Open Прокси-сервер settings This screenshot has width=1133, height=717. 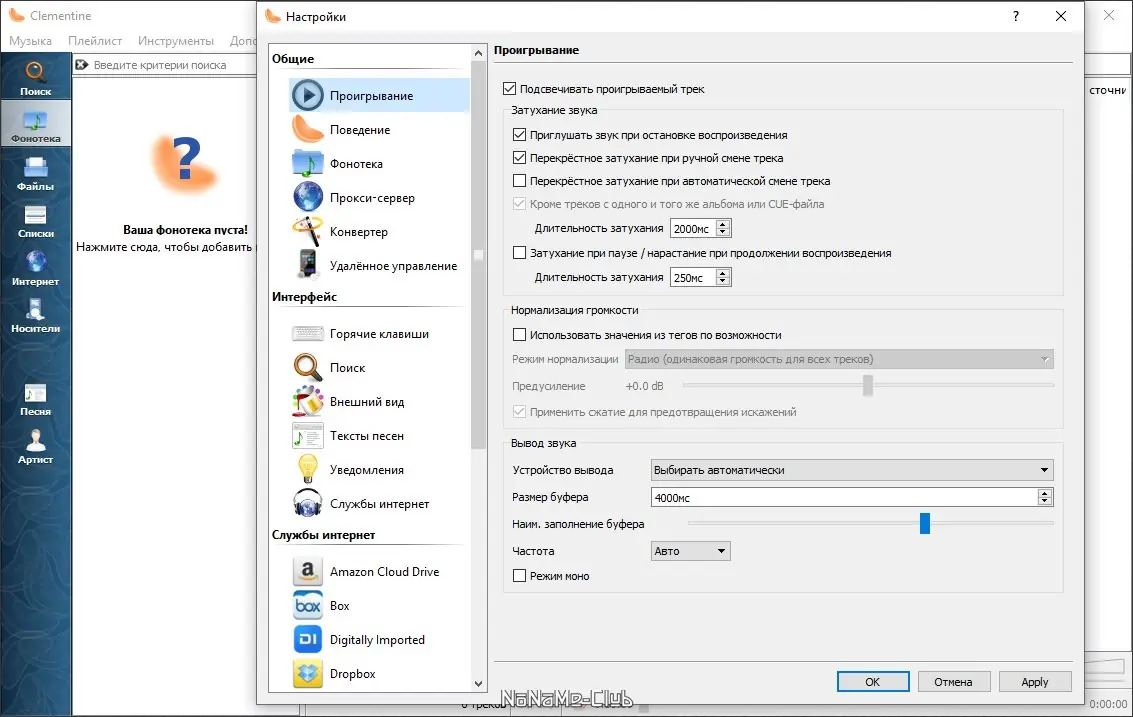[x=379, y=197]
